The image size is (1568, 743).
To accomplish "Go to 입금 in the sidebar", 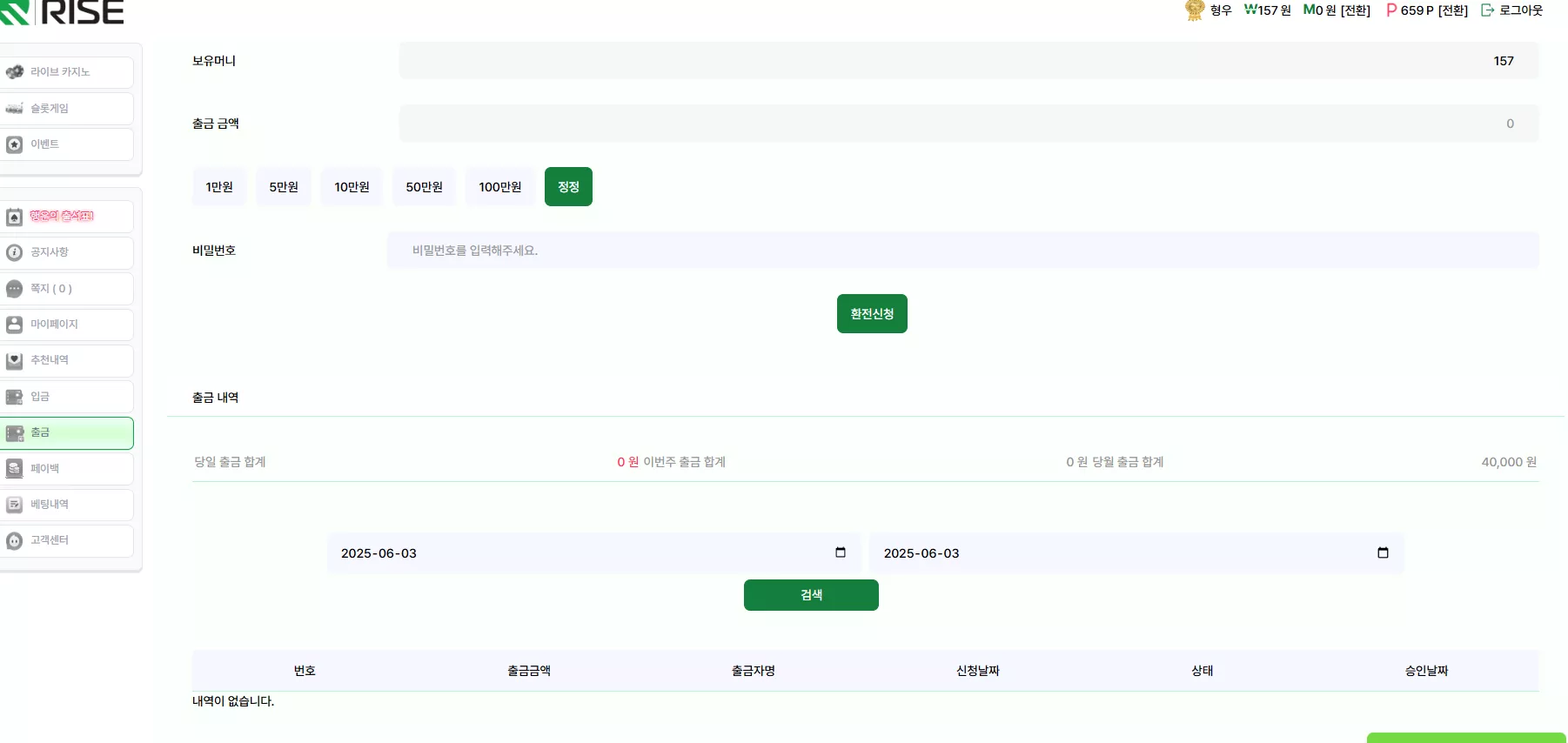I will click(x=67, y=397).
